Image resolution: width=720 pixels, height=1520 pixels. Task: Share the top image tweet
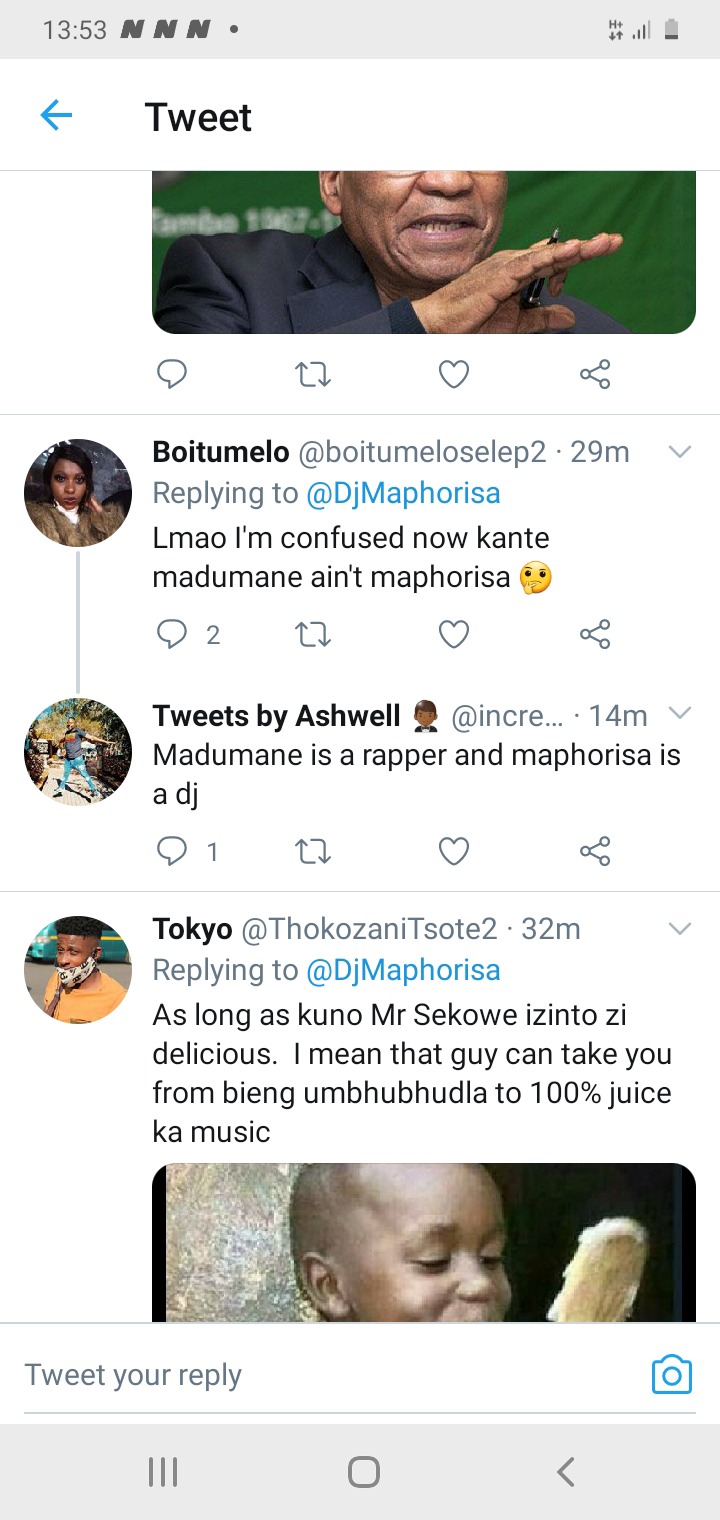coord(595,375)
